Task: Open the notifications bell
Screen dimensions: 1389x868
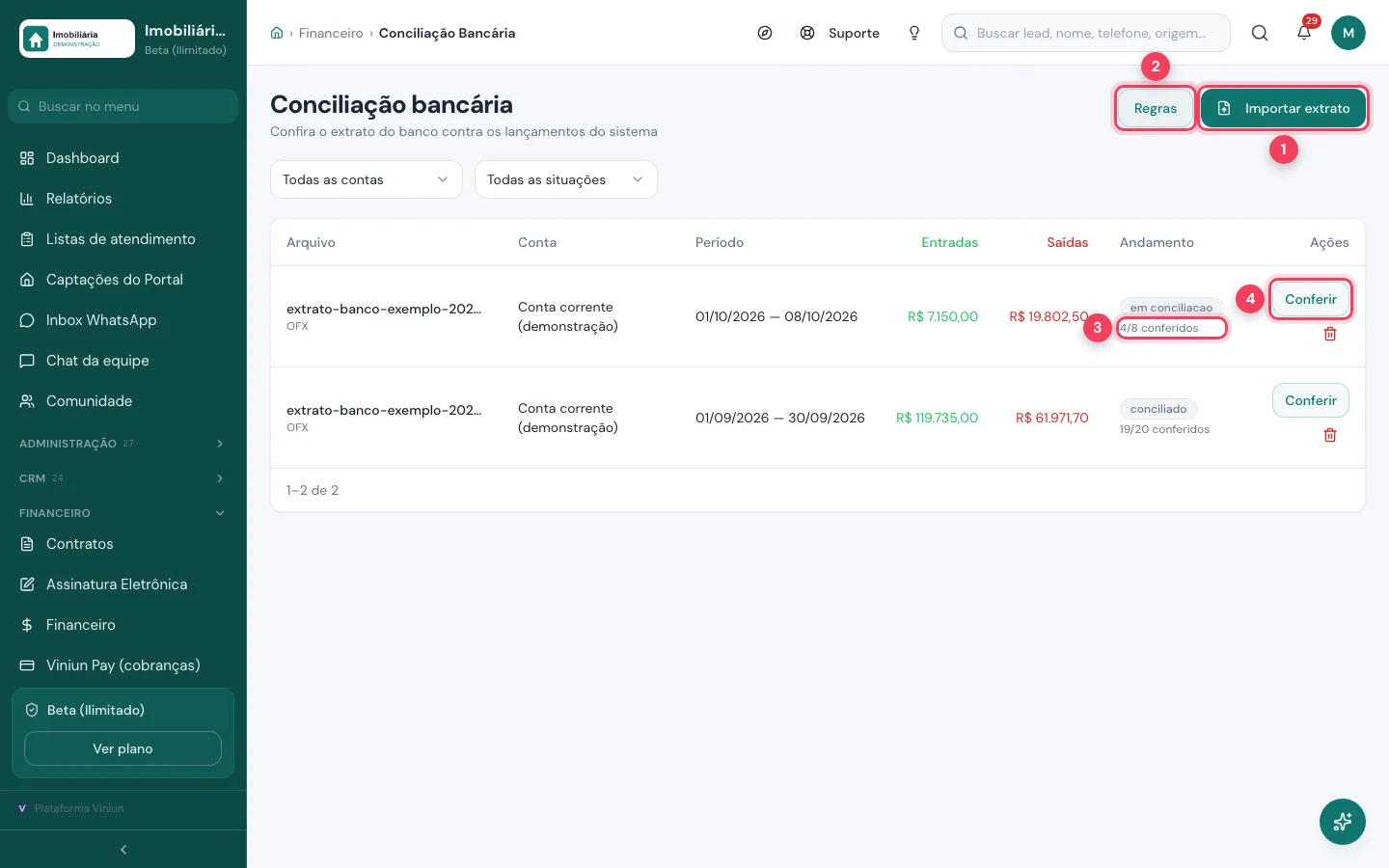Action: coord(1304,33)
